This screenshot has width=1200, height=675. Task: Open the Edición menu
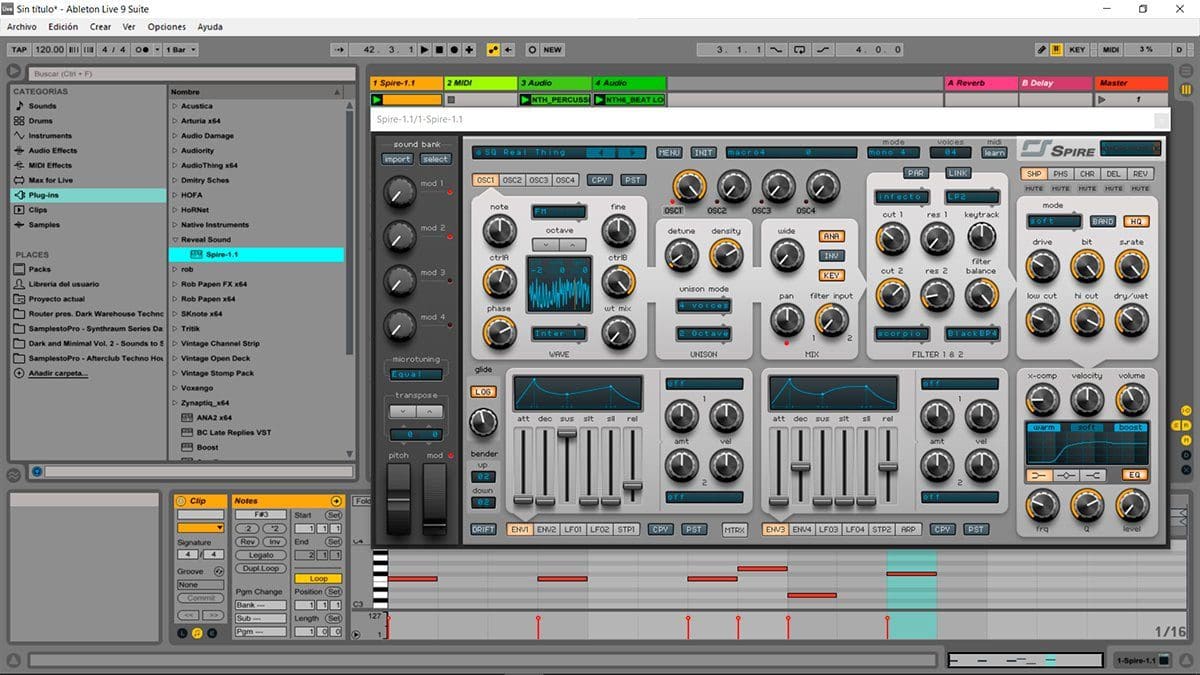63,27
